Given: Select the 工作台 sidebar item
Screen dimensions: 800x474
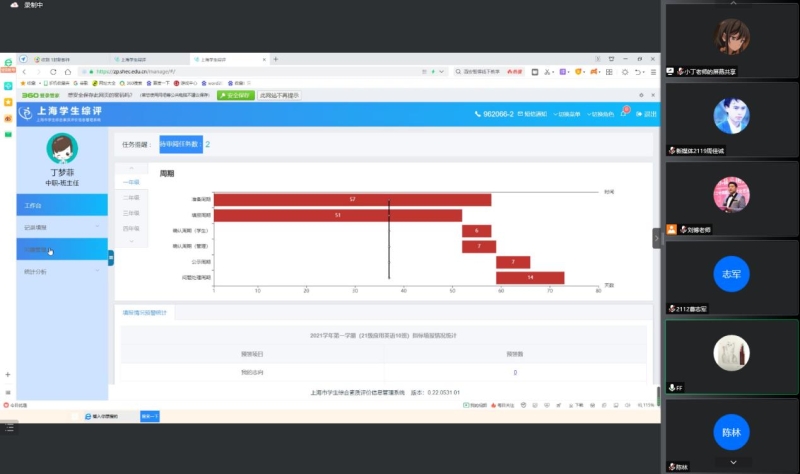Looking at the screenshot, I should pos(62,205).
